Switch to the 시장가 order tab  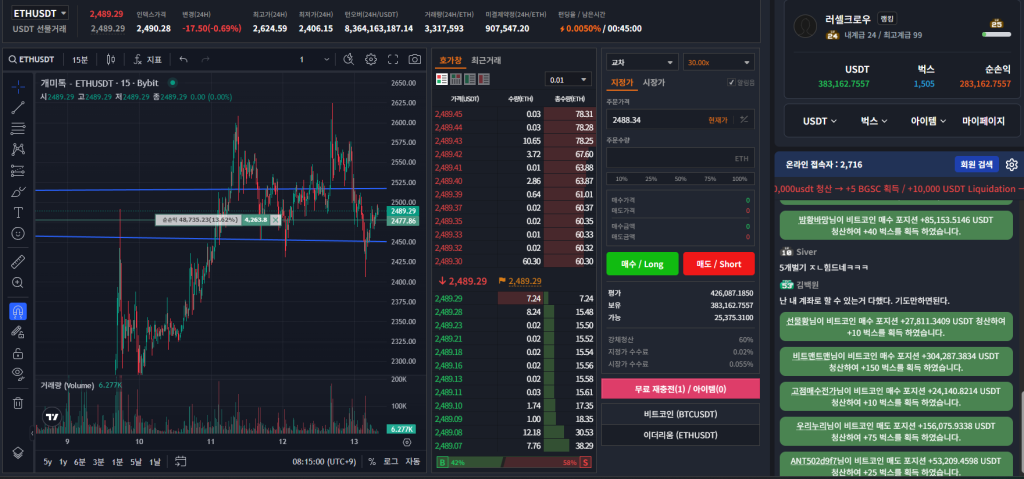pyautogui.click(x=653, y=82)
